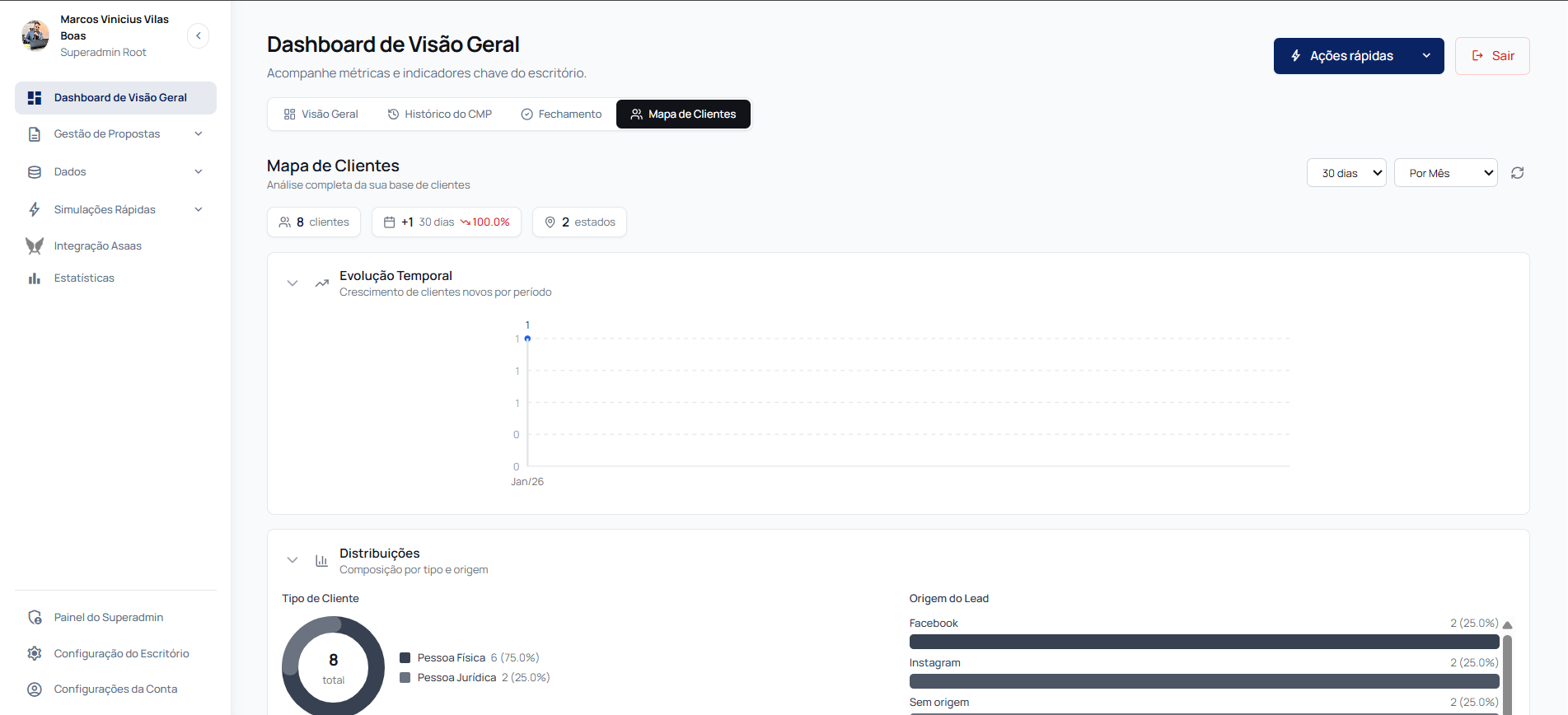The height and width of the screenshot is (715, 1568).
Task: Click the Sair logout button
Action: click(1492, 56)
